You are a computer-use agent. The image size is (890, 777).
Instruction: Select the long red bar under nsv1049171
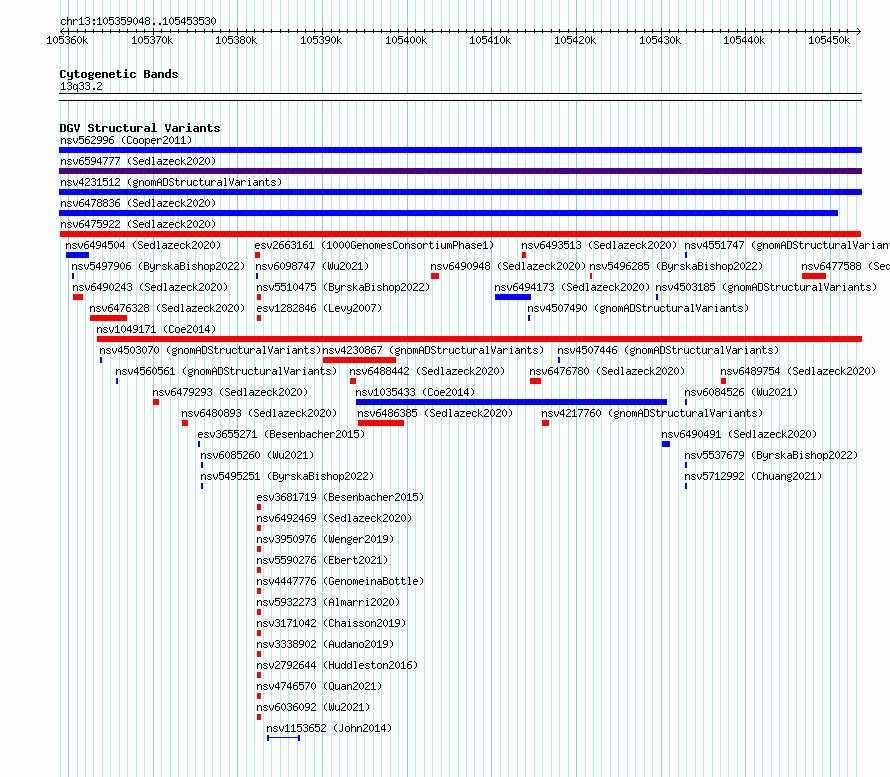click(480, 339)
